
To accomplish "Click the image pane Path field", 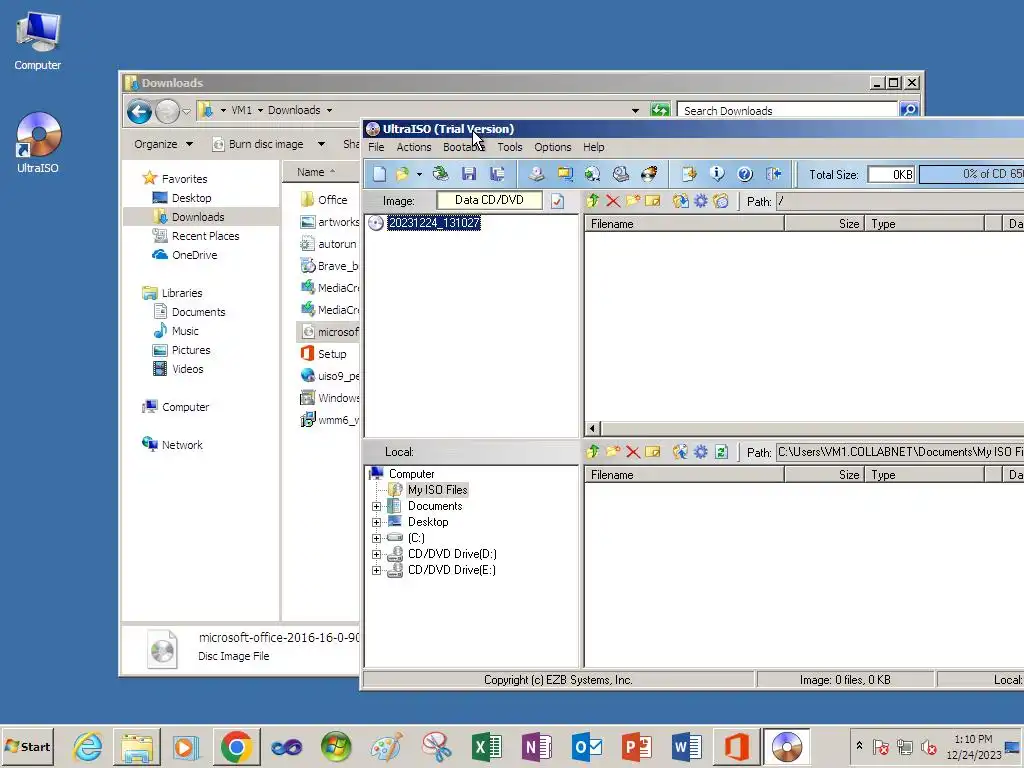I will pyautogui.click(x=900, y=201).
